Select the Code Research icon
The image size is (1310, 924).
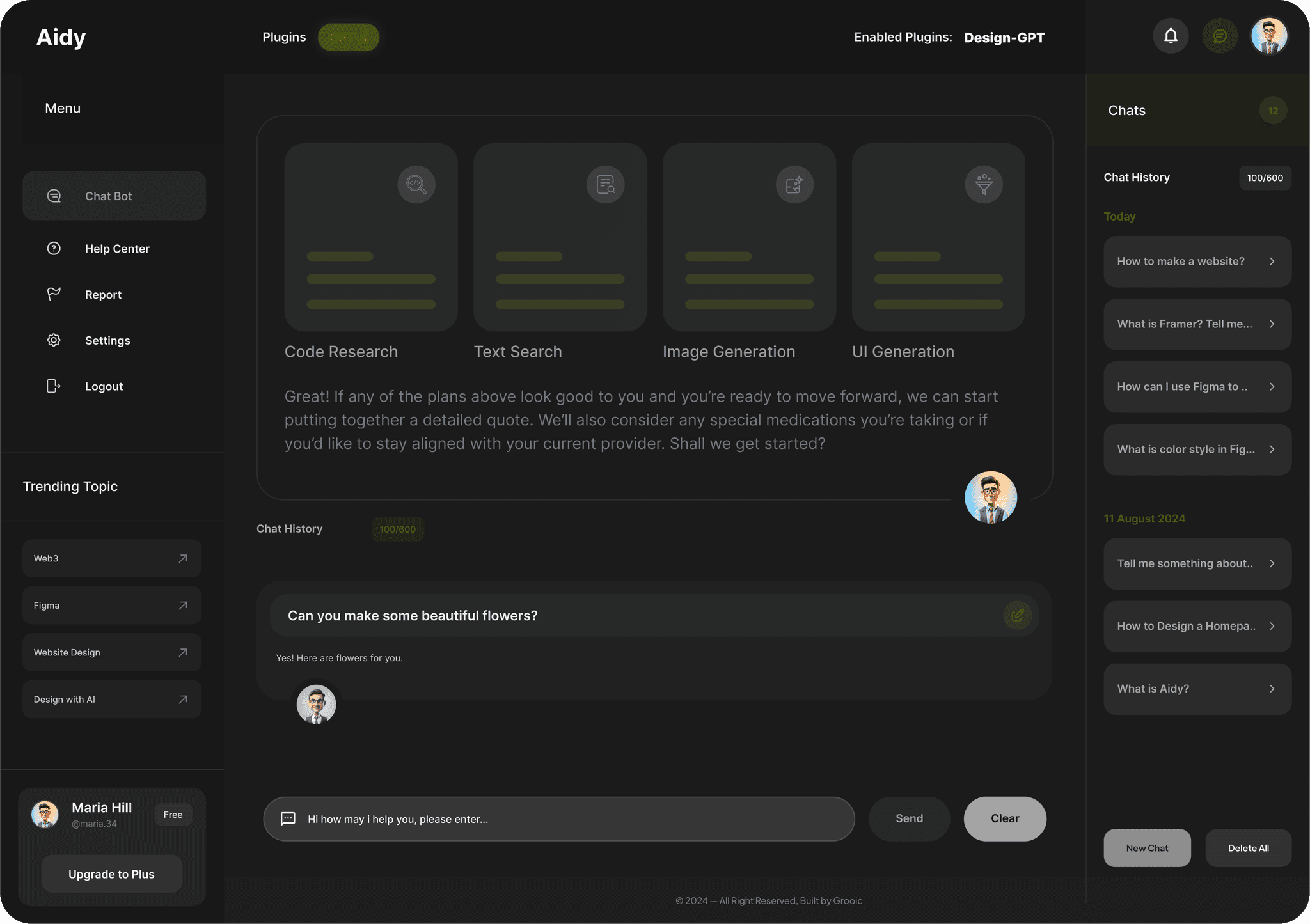pyautogui.click(x=416, y=184)
